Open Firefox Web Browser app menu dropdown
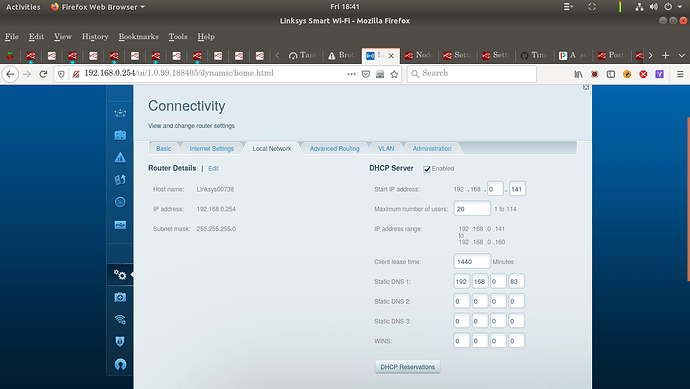The image size is (690, 389). [x=98, y=7]
